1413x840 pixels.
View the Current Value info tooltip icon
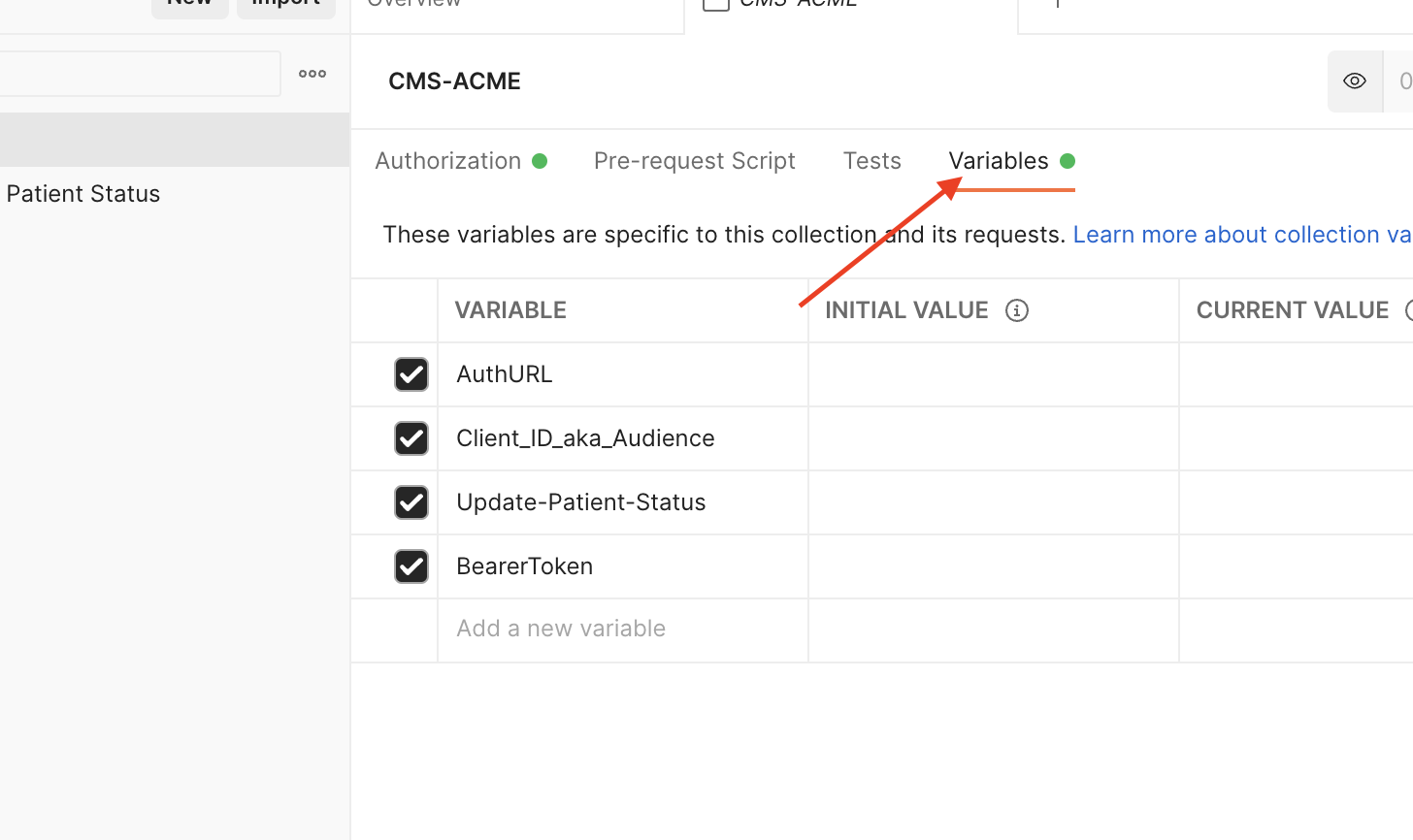(x=1409, y=309)
